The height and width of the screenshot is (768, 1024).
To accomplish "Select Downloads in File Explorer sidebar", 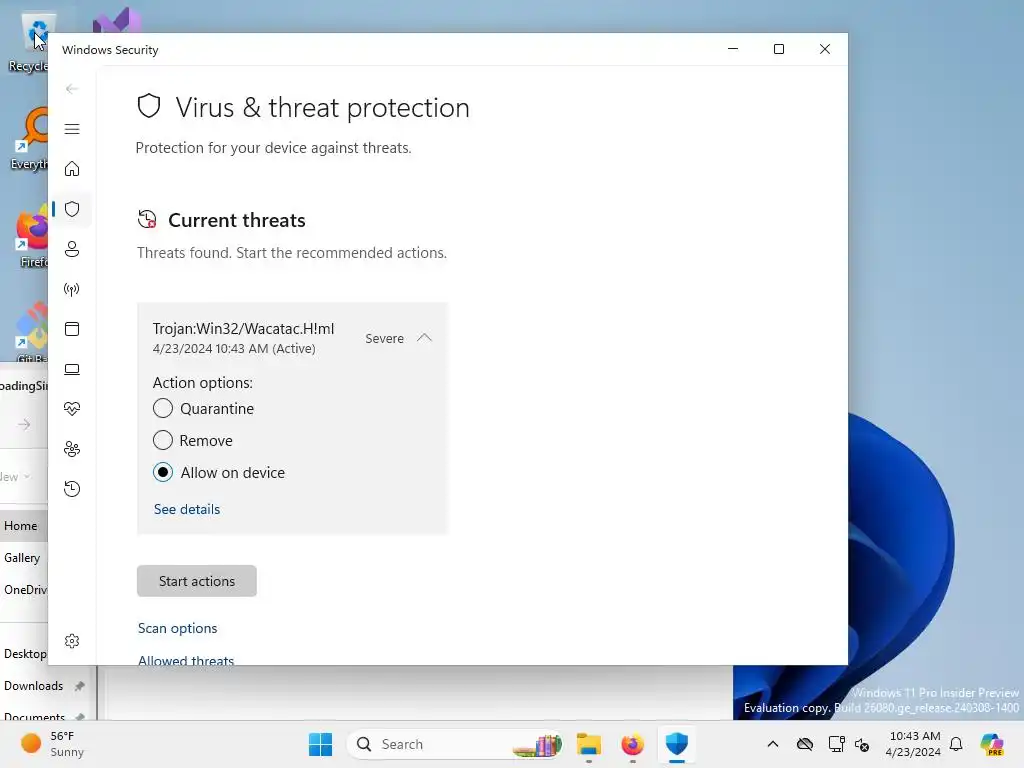I will click(x=34, y=686).
